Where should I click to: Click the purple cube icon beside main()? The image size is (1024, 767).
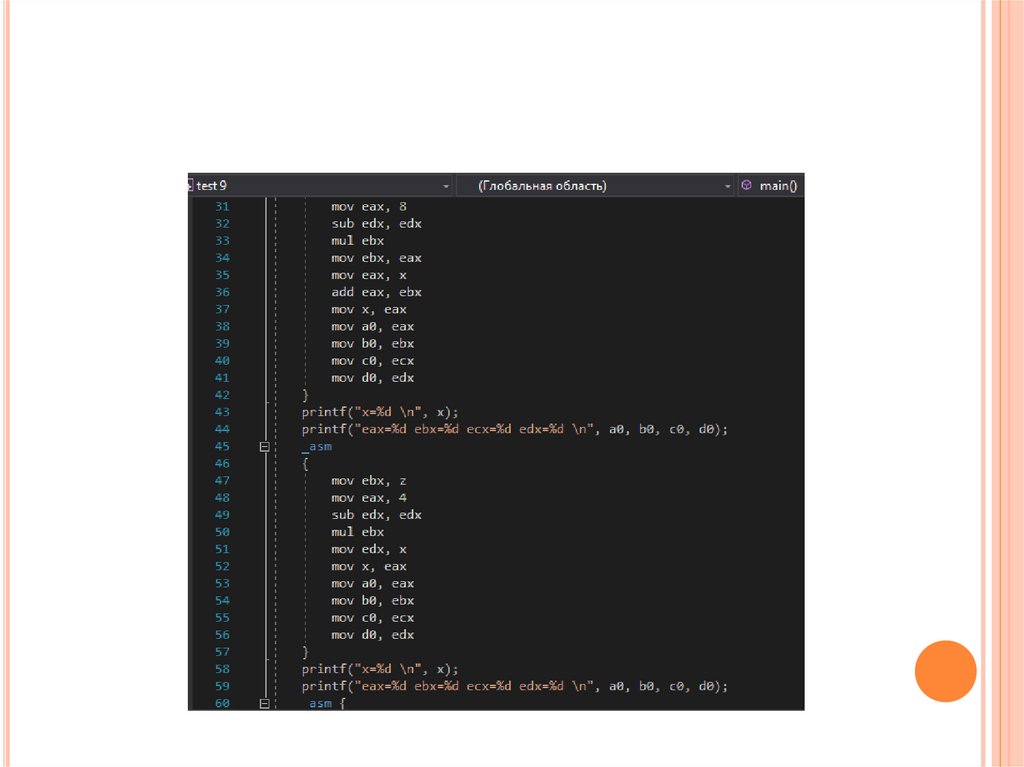tap(746, 185)
